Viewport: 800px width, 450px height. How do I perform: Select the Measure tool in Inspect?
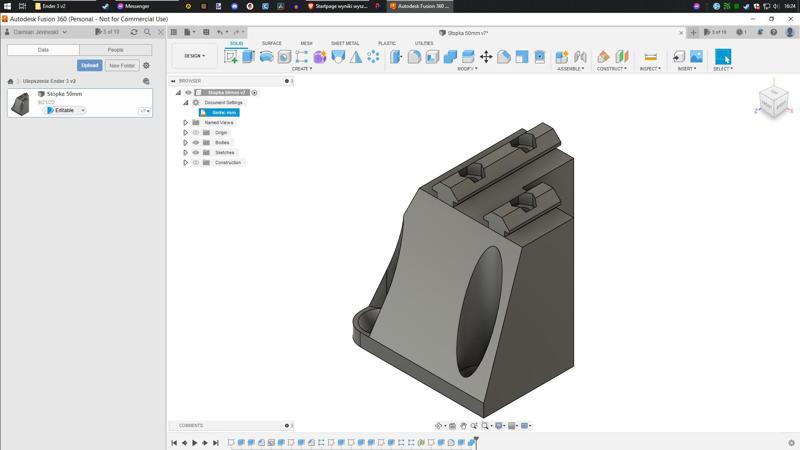(x=651, y=57)
